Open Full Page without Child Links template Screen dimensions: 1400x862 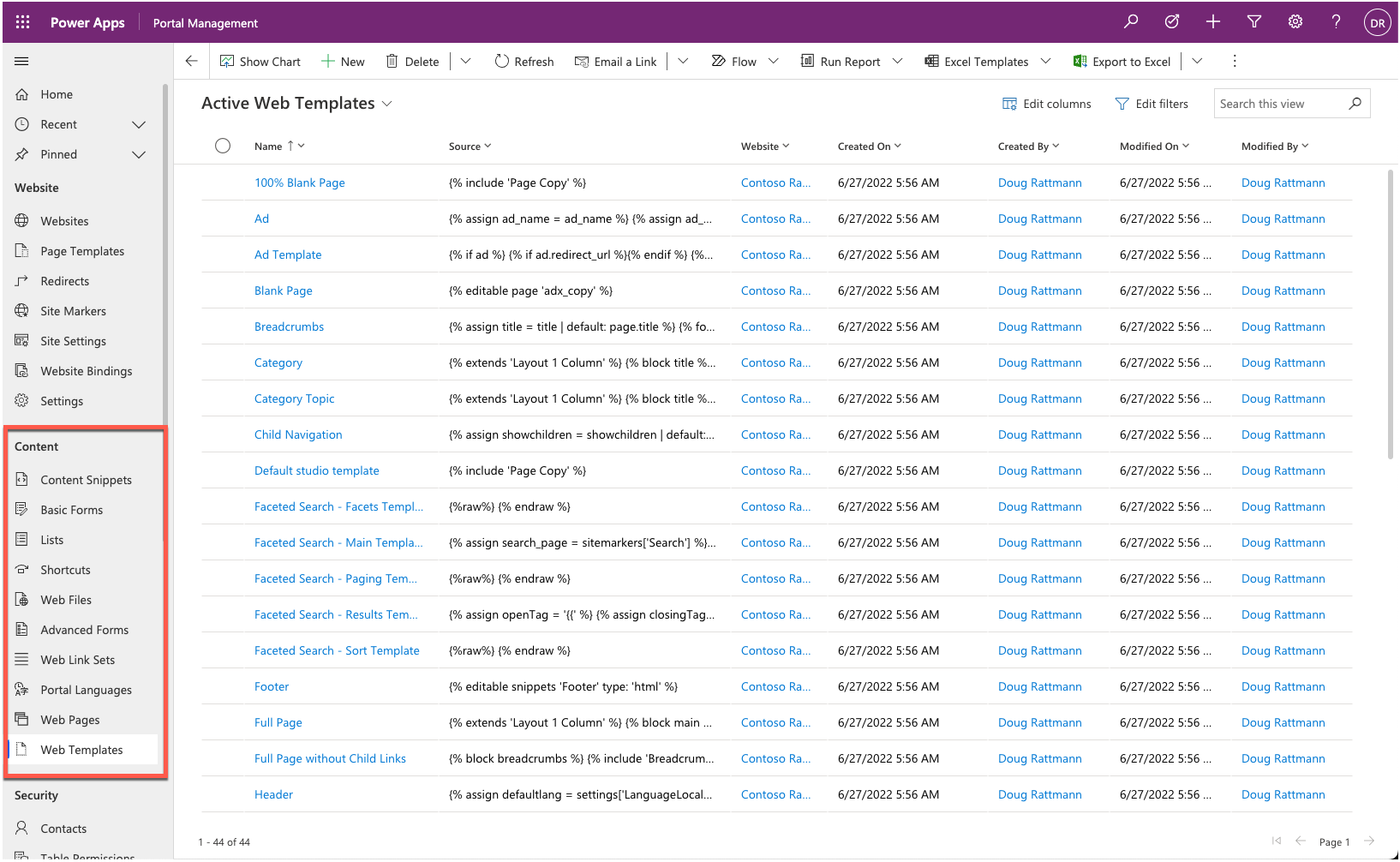coord(330,758)
